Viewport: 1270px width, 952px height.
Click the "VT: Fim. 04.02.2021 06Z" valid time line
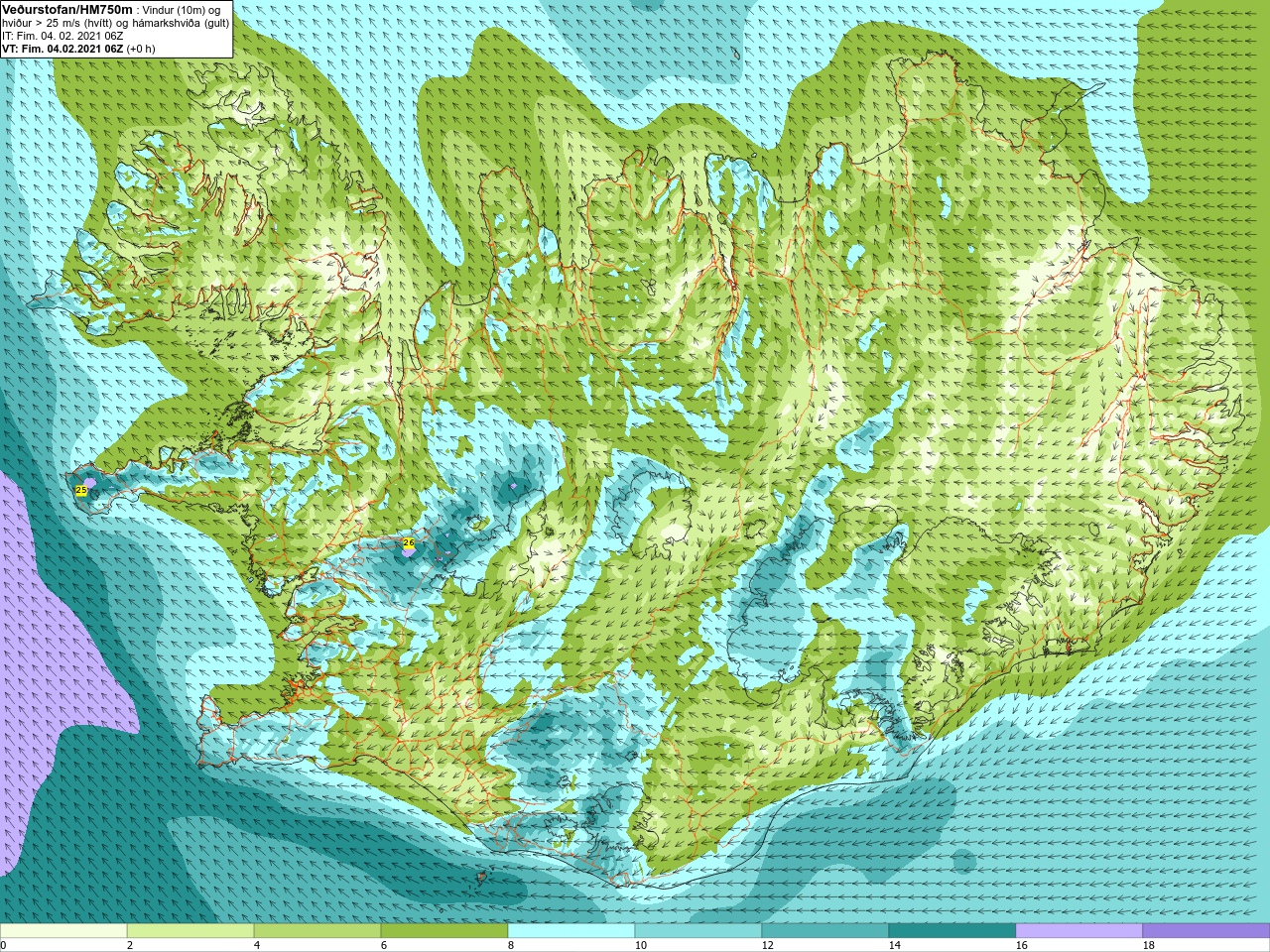63,49
